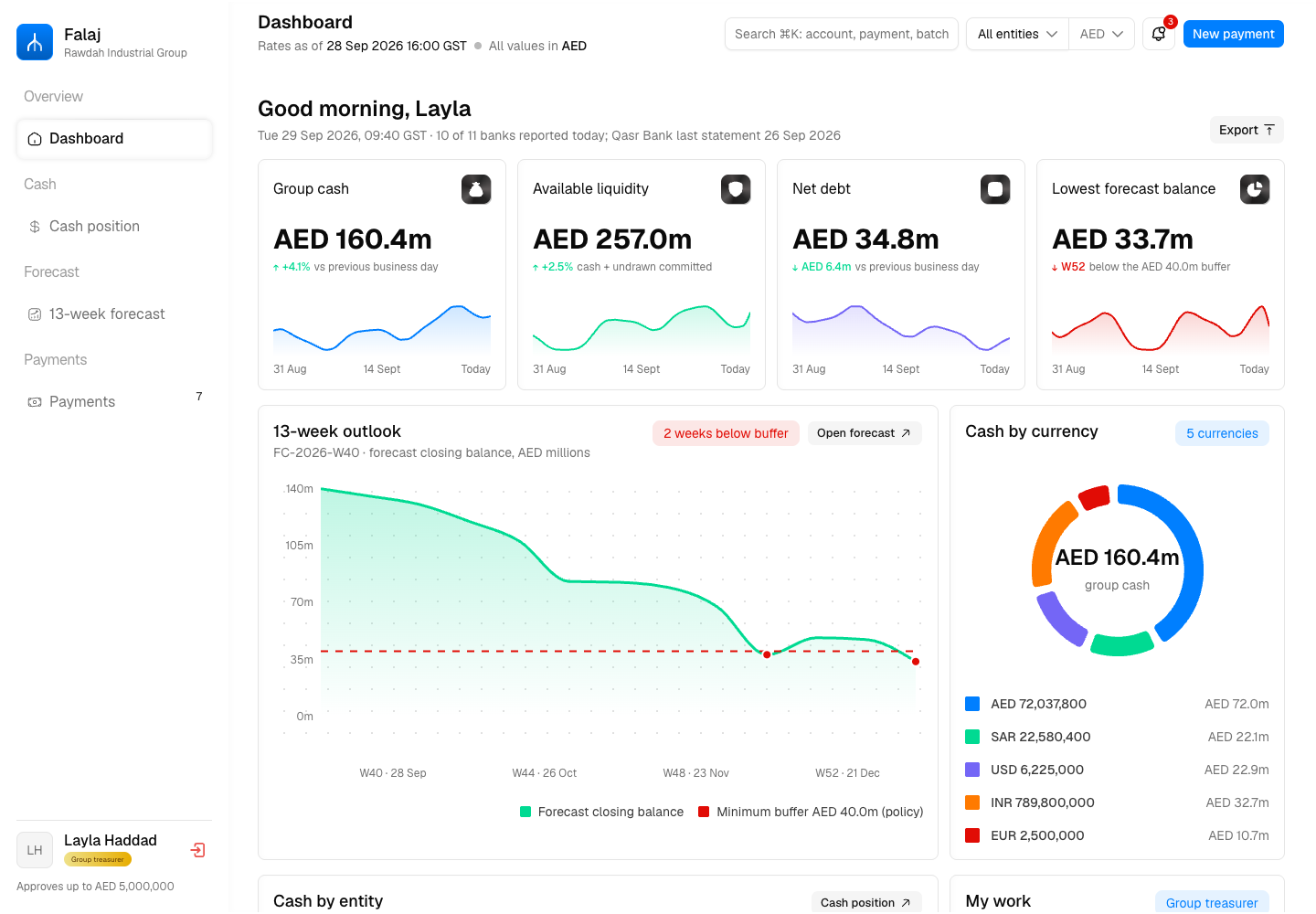Click the Group cash sparkline chart

382,328
